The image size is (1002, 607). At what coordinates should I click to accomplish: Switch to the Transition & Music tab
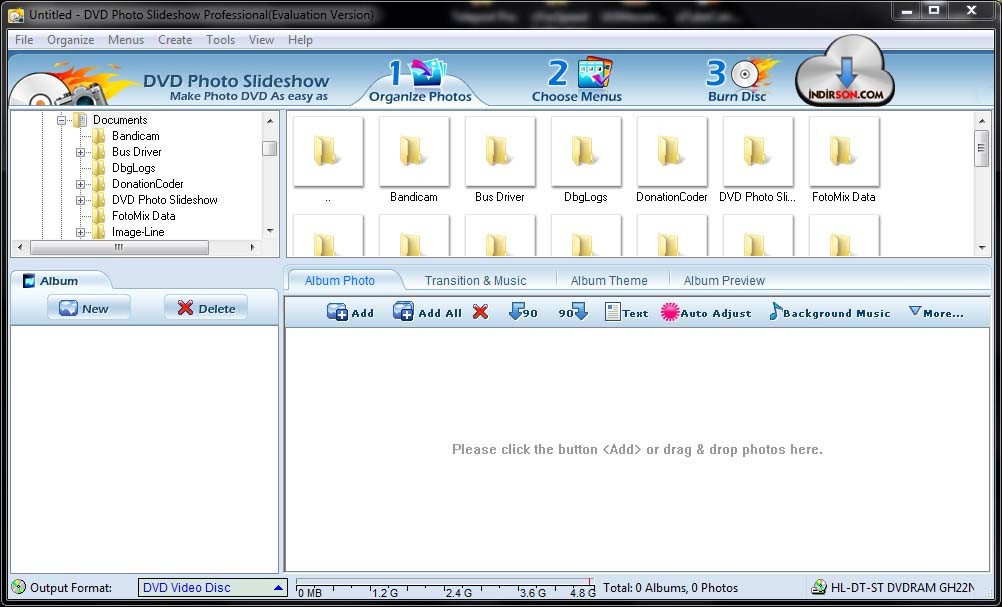[x=475, y=280]
